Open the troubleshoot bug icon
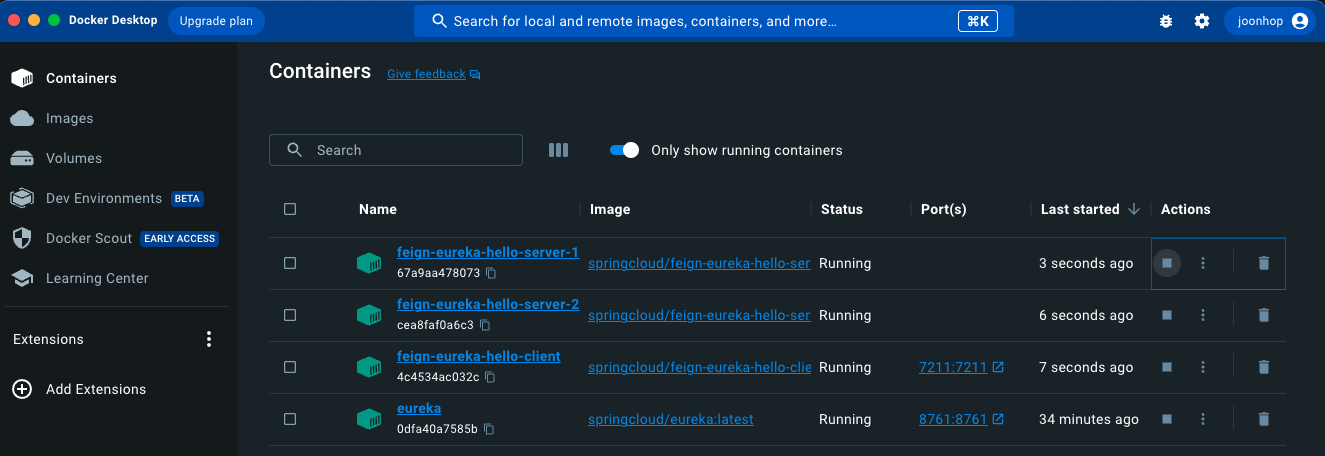Viewport: 1325px width, 456px height. [1165, 21]
